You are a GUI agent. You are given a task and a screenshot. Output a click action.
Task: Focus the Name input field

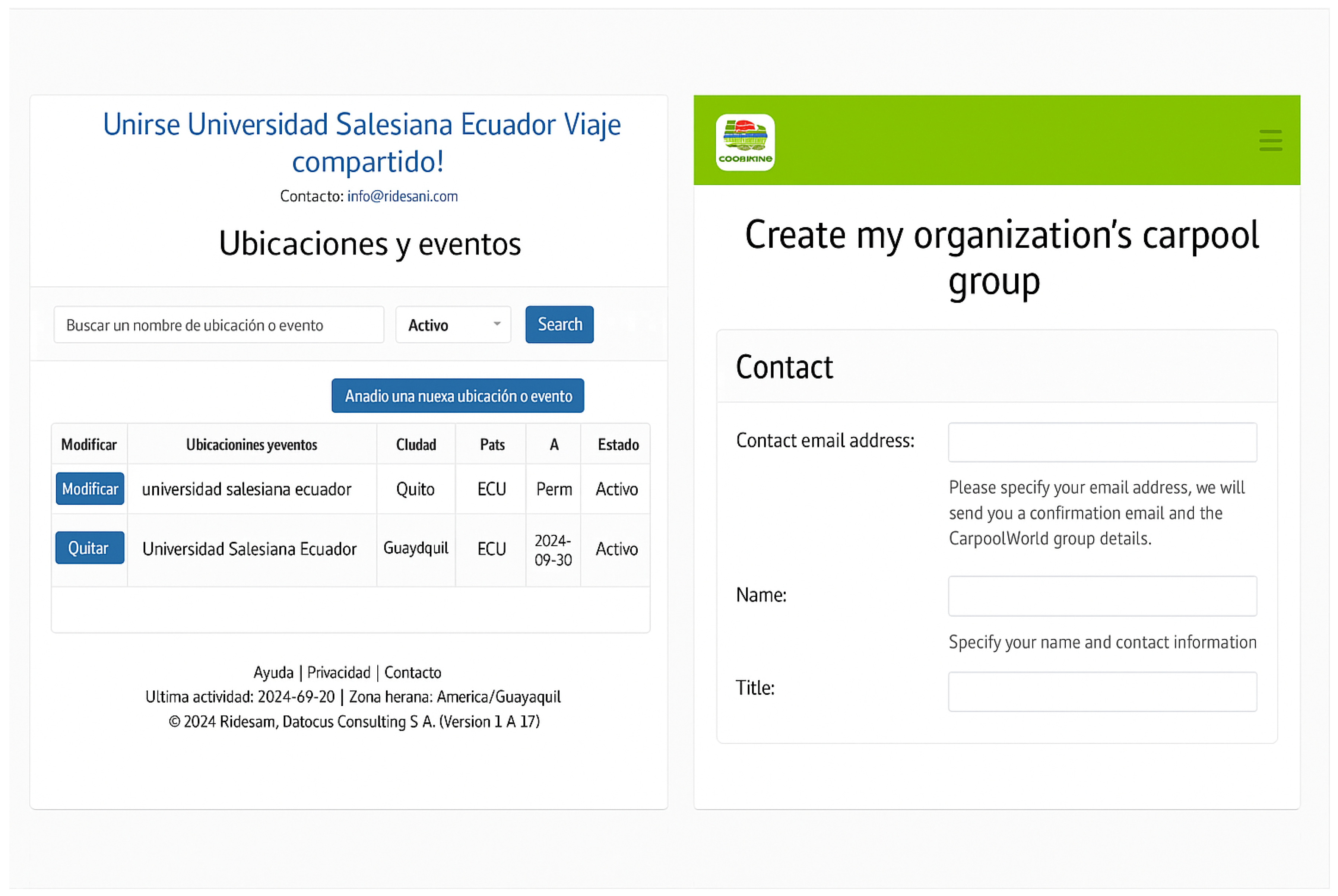[x=1102, y=596]
